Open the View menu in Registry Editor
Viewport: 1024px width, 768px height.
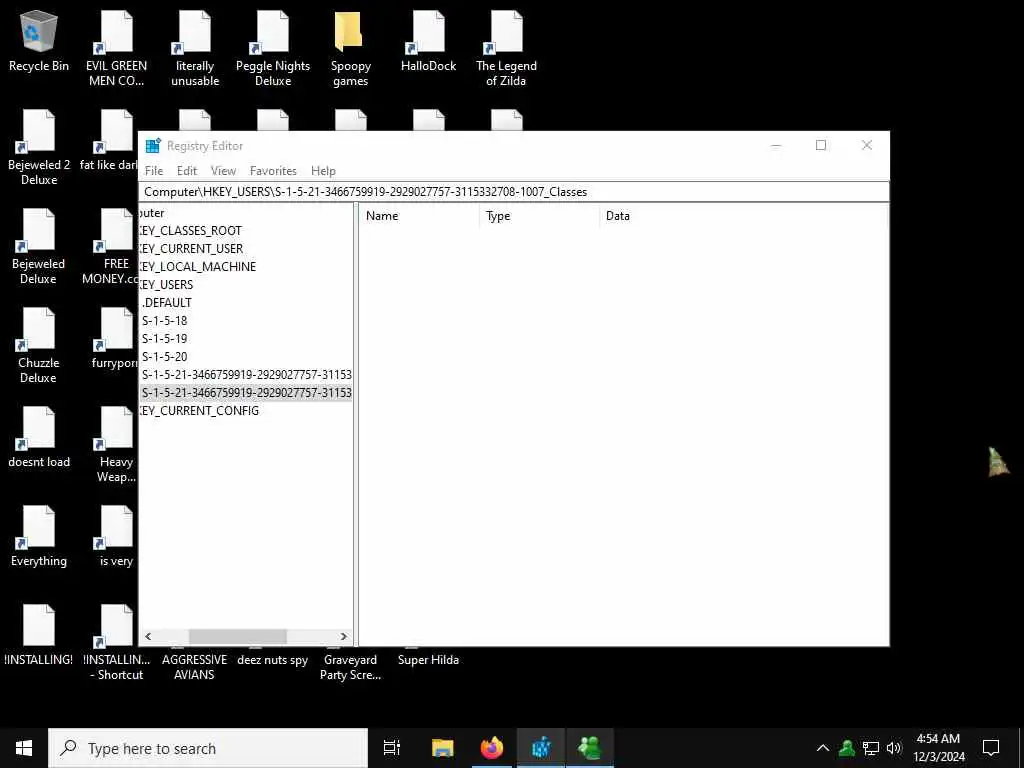223,170
